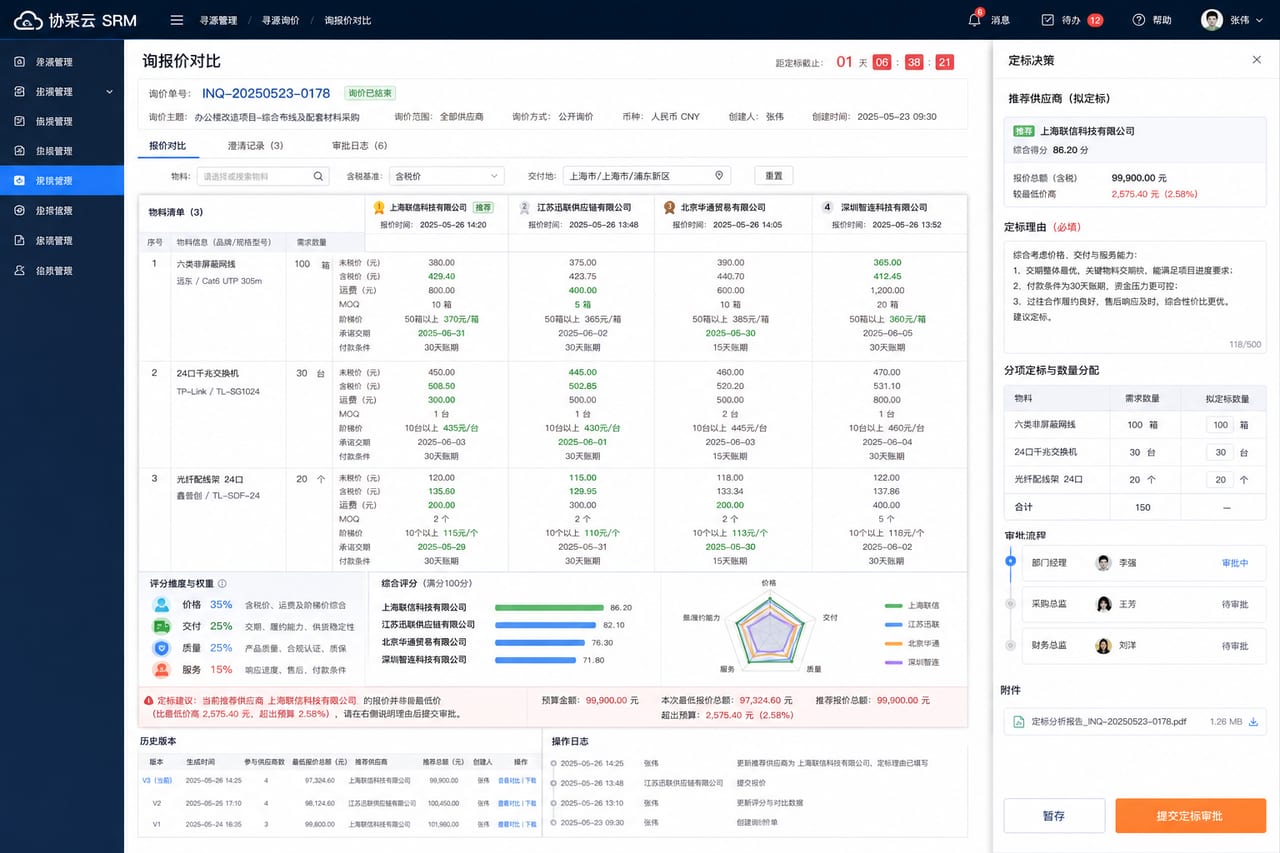Image resolution: width=1280 pixels, height=853 pixels.
Task: Click the 拟定标数量 field for 六类非屏蔽网线
Action: point(1220,425)
